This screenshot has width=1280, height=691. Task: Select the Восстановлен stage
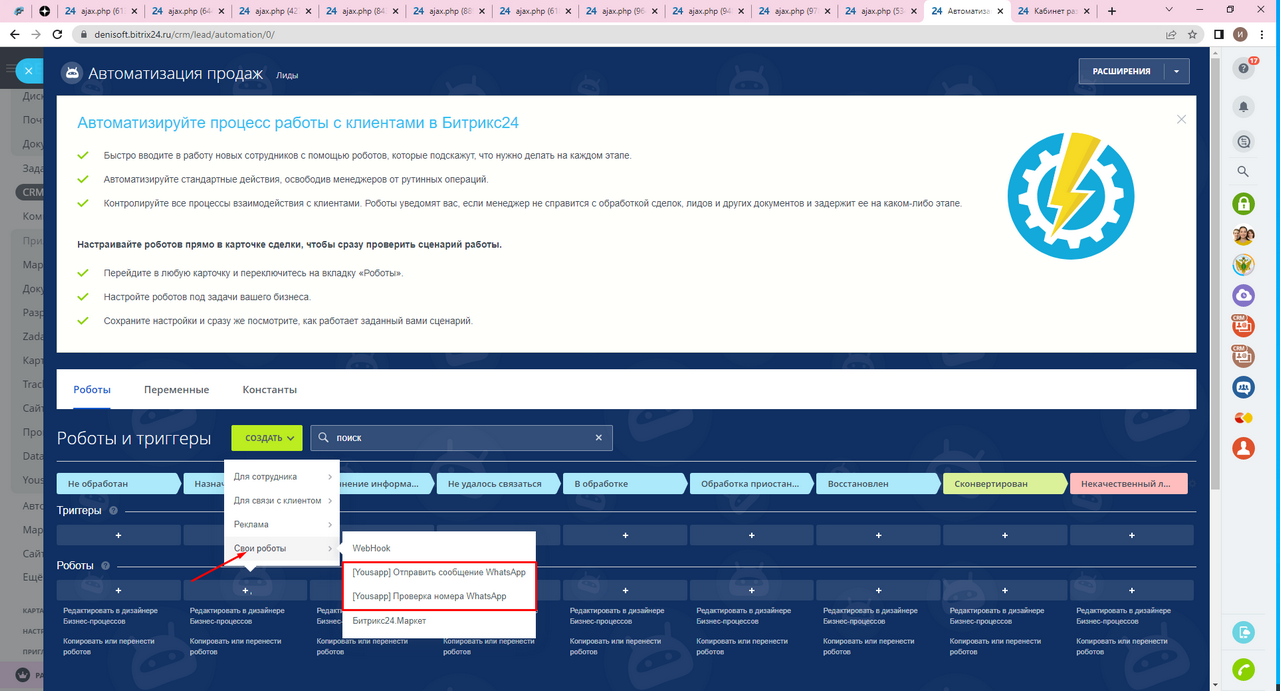tap(878, 483)
